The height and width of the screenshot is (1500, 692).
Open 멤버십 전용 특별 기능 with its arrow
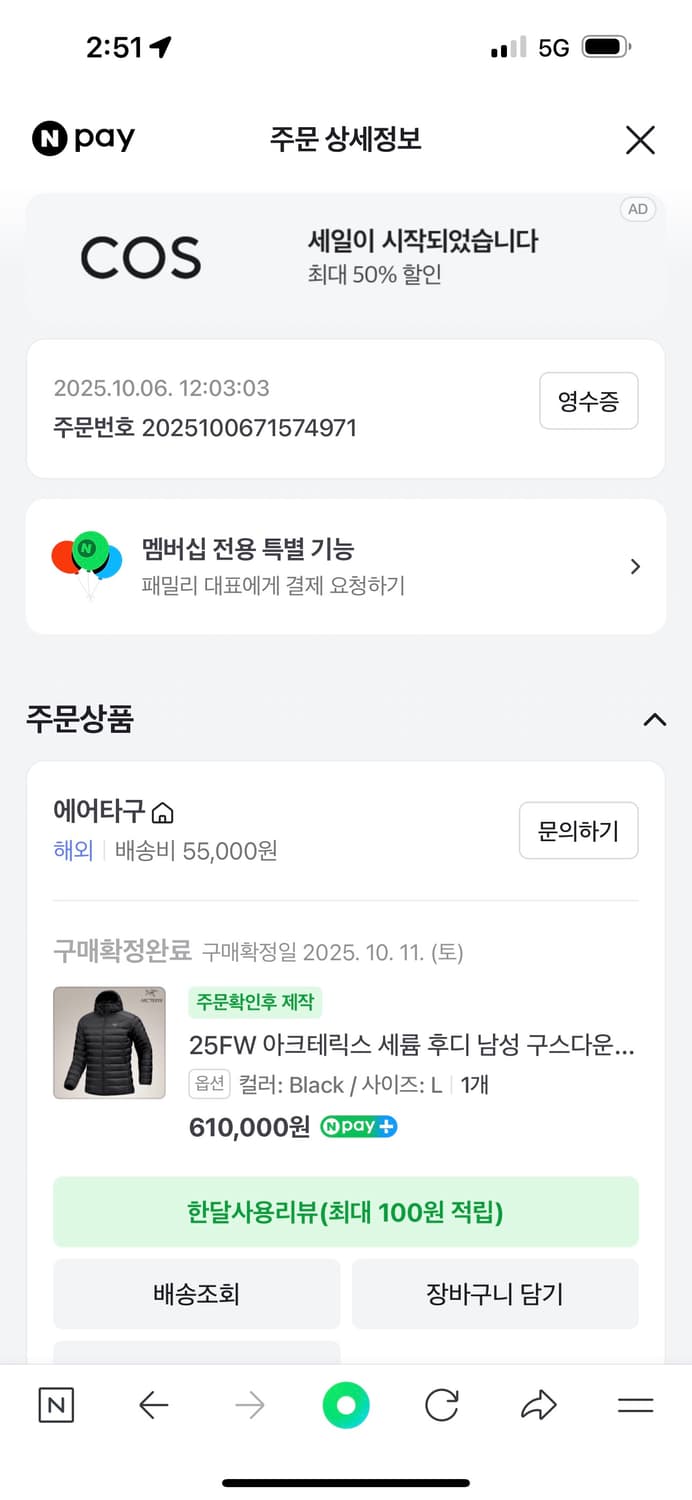click(x=635, y=566)
